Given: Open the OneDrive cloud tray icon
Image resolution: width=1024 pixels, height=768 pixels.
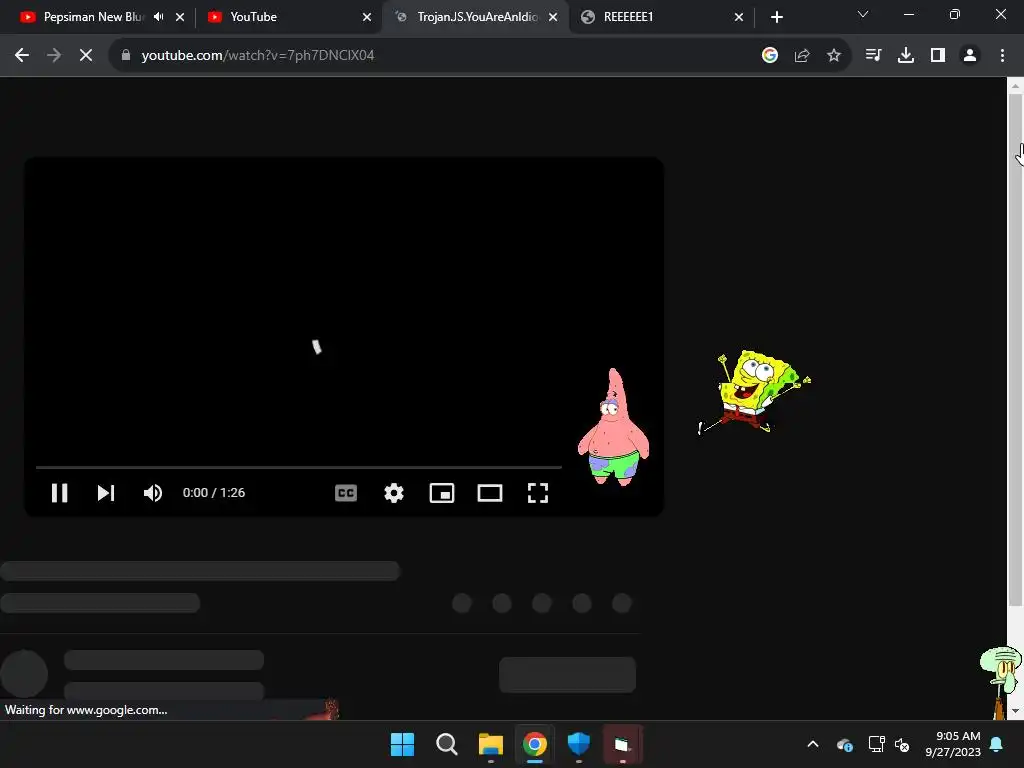Looking at the screenshot, I should click(x=844, y=744).
